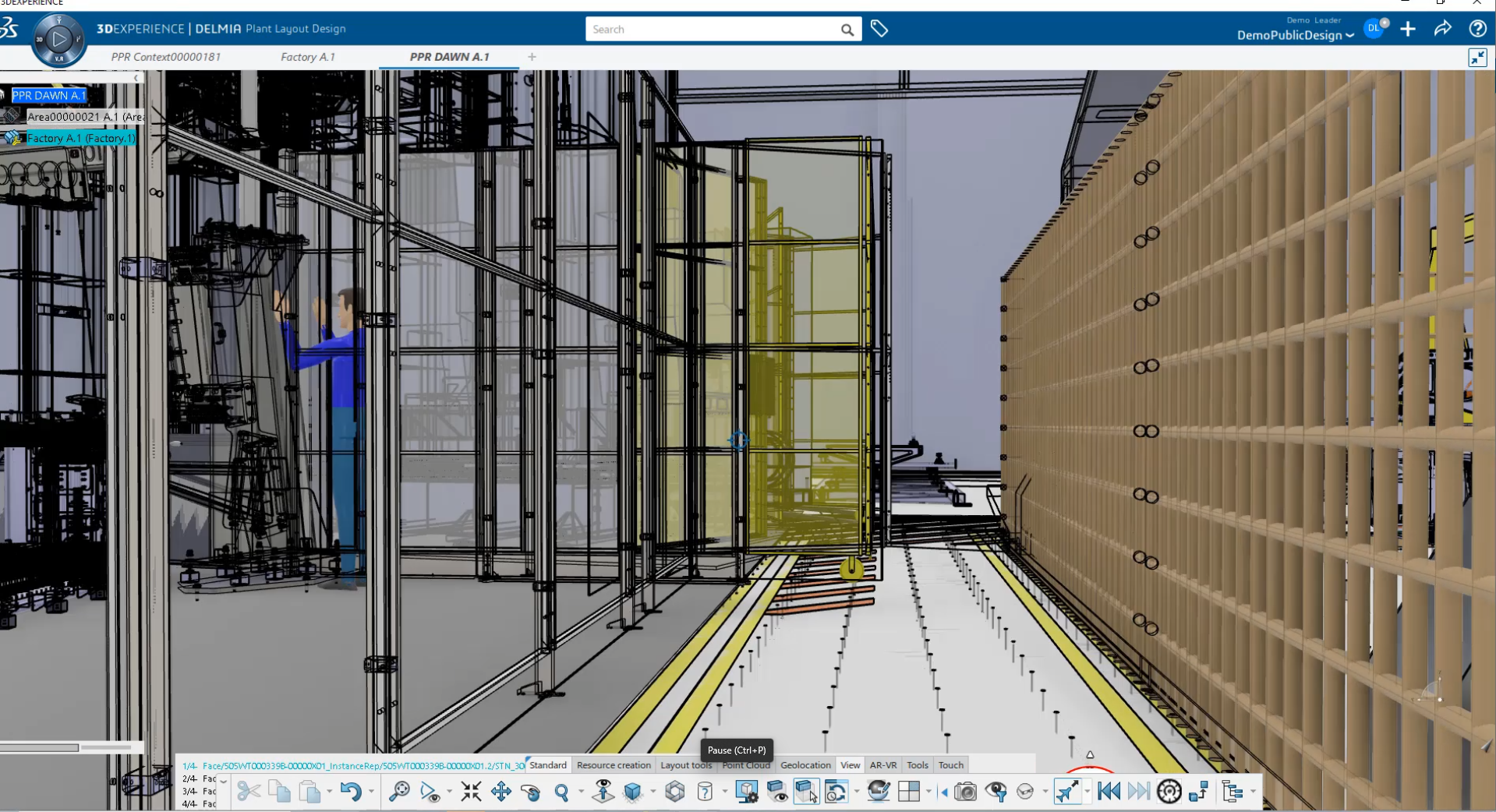The height and width of the screenshot is (812, 1496).
Task: Click the screen capture camera icon
Action: pyautogui.click(x=965, y=791)
